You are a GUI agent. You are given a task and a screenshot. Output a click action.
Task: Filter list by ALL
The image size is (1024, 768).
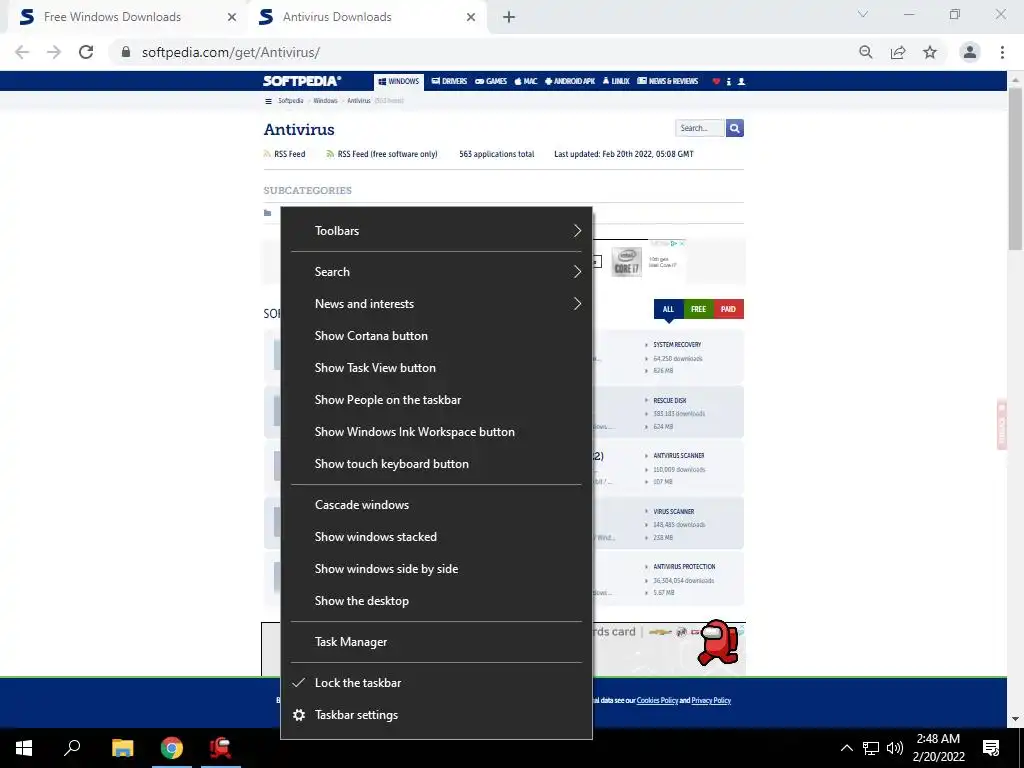[668, 309]
